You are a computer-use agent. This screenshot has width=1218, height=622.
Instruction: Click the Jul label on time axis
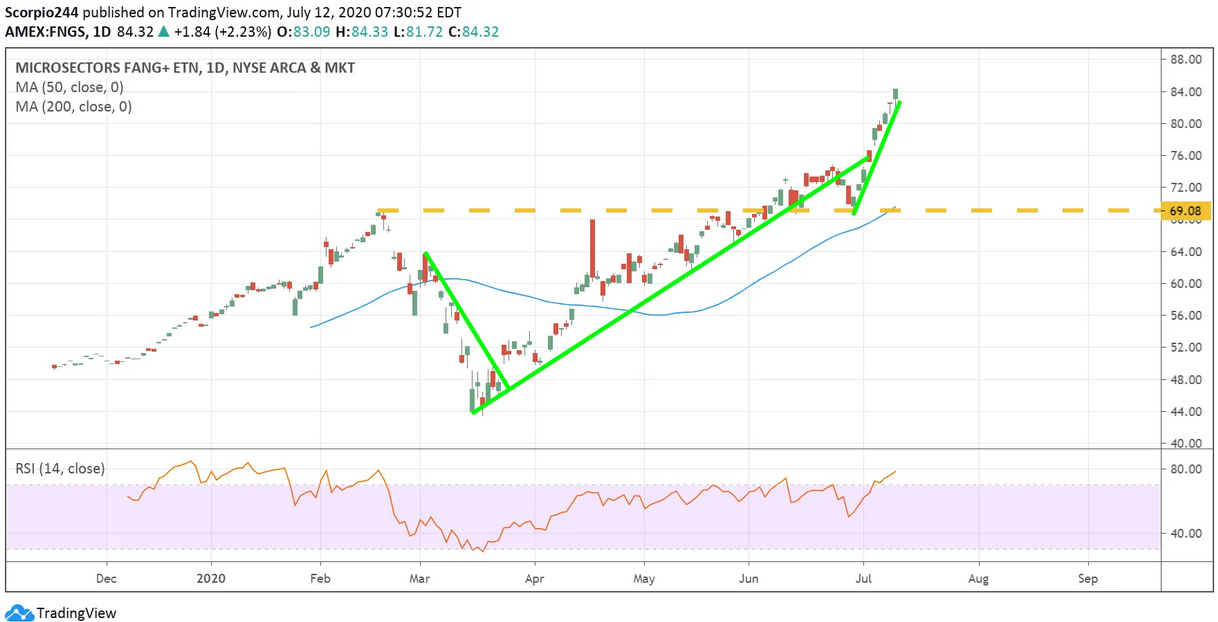(x=863, y=578)
